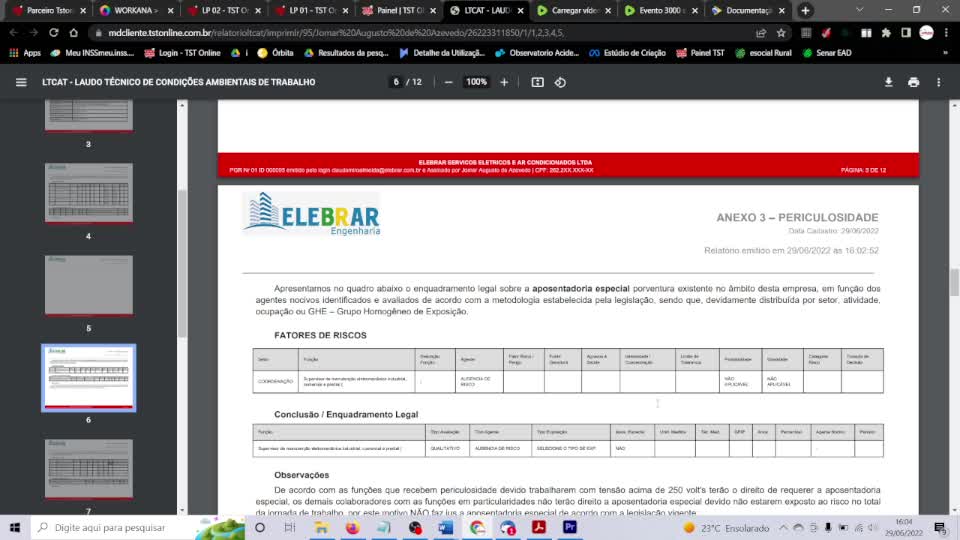Open Login - TST Online bookmark
The width and height of the screenshot is (960, 540).
182,53
